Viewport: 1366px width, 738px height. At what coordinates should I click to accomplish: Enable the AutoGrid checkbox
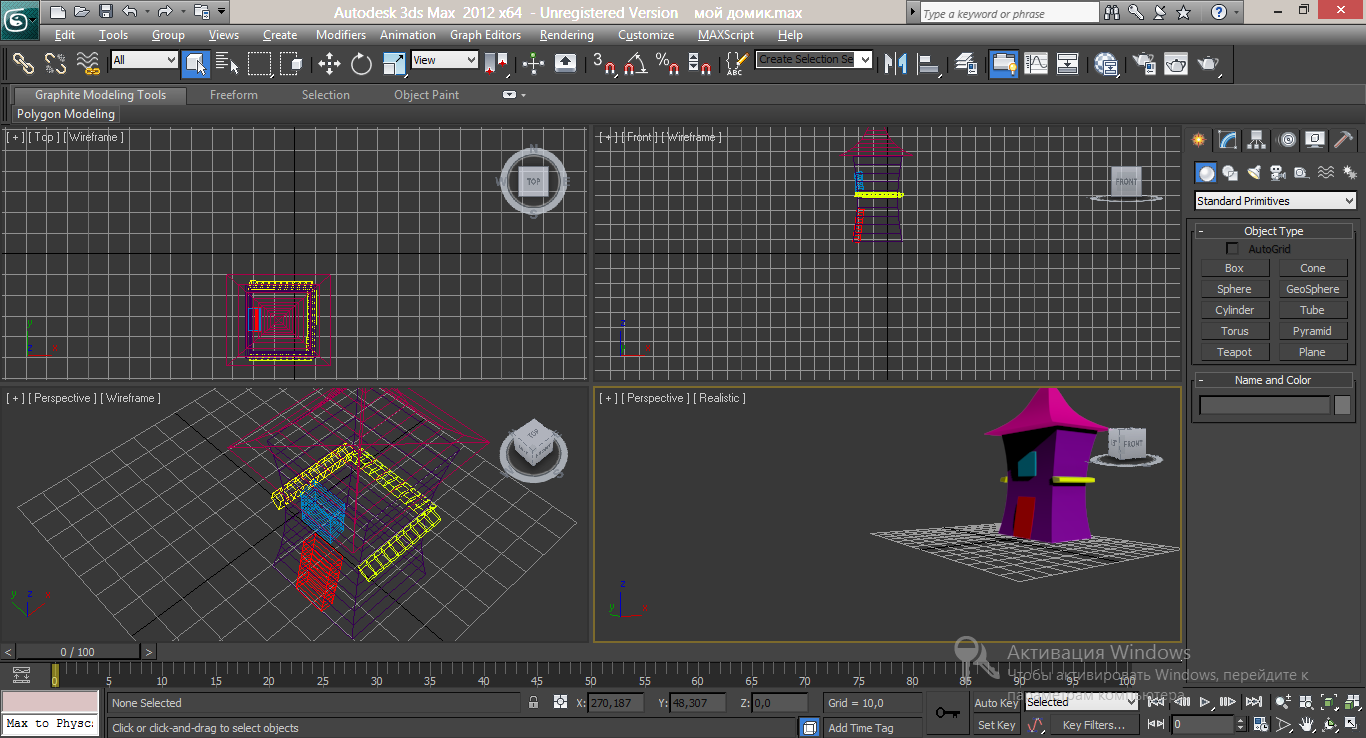click(1232, 249)
